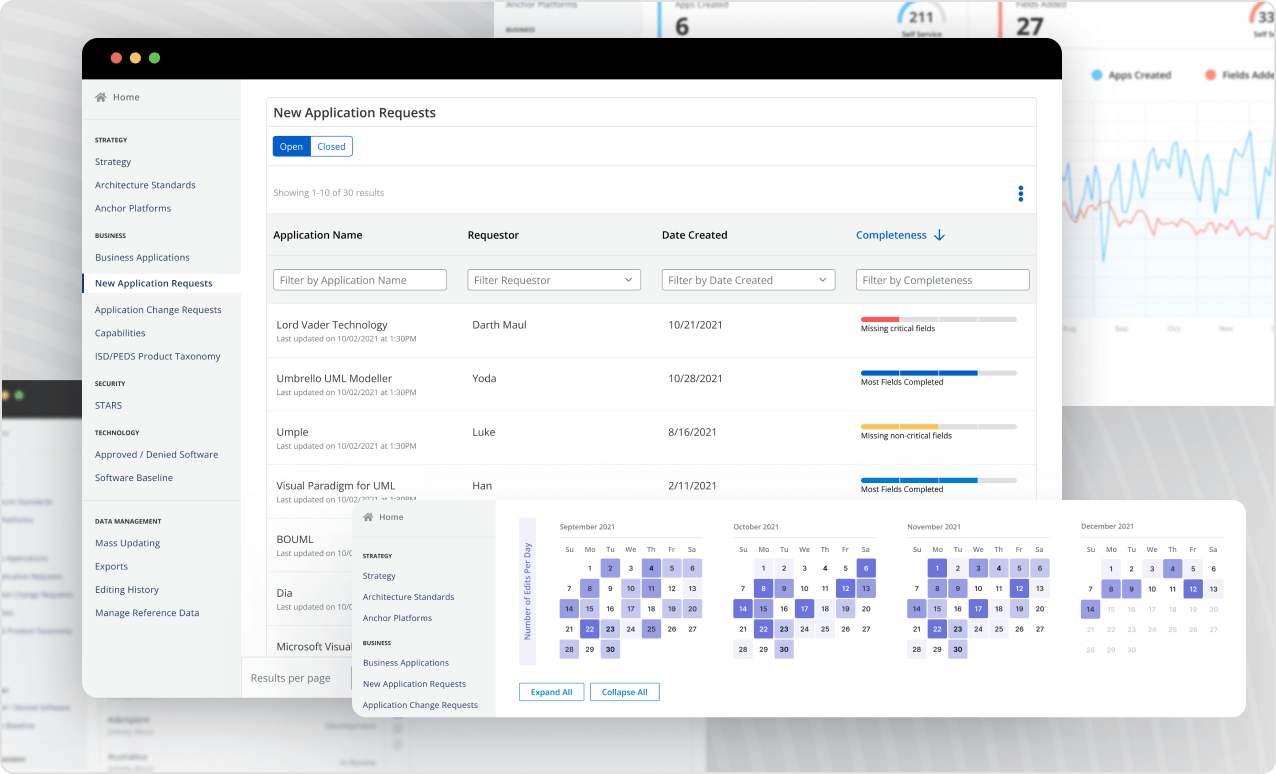Screen dimensions: 1276x774
Task: Click the Completeness sort arrow
Action: click(x=939, y=235)
